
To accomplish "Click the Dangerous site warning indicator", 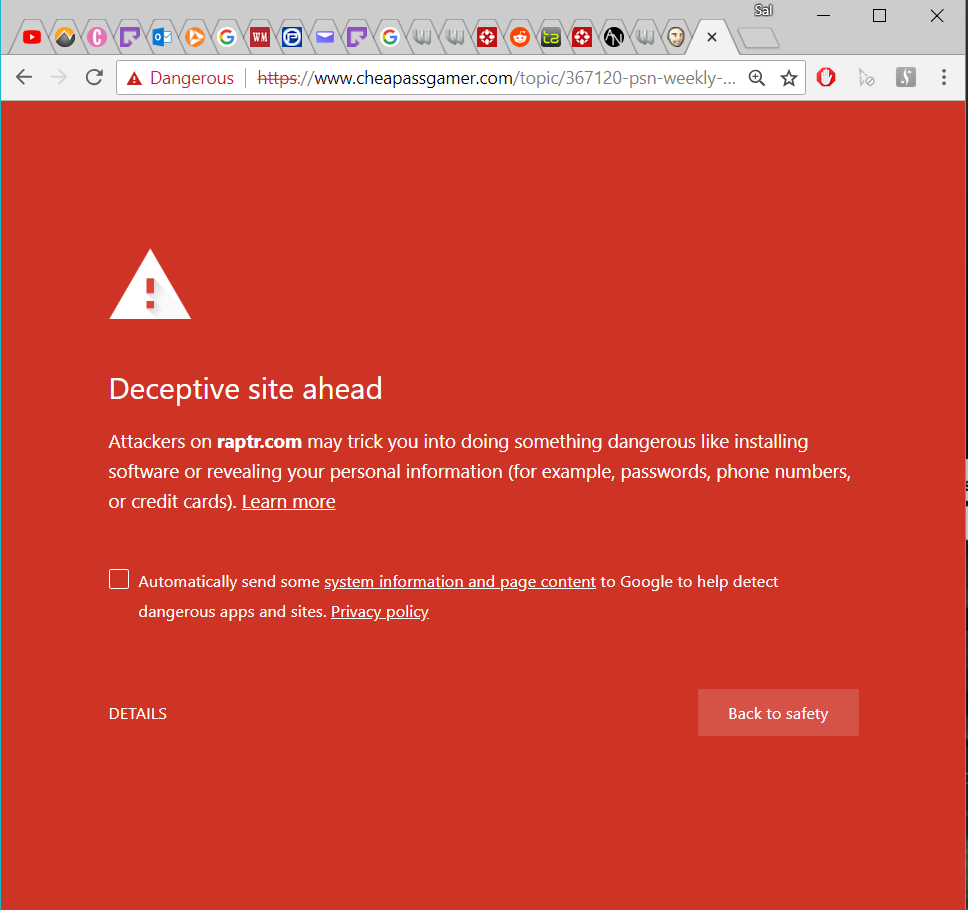I will 180,78.
